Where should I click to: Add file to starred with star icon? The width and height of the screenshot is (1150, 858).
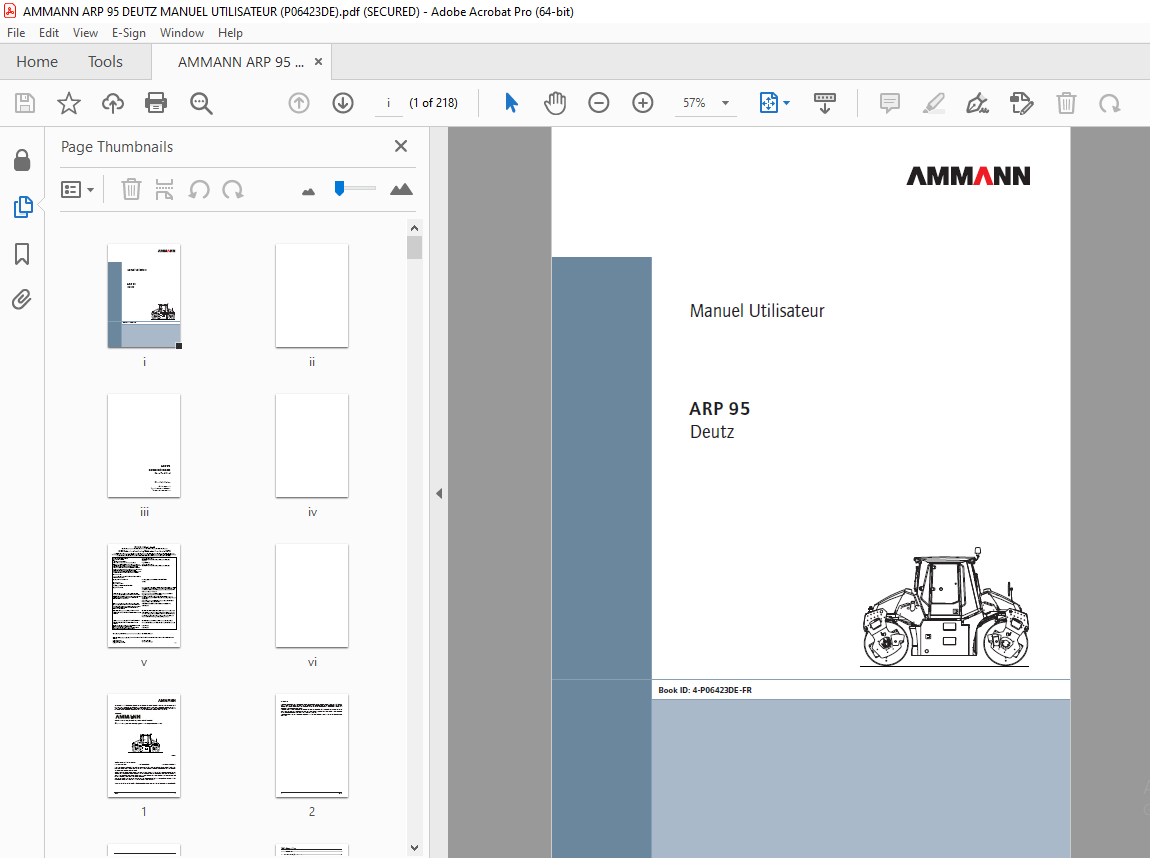[x=69, y=103]
